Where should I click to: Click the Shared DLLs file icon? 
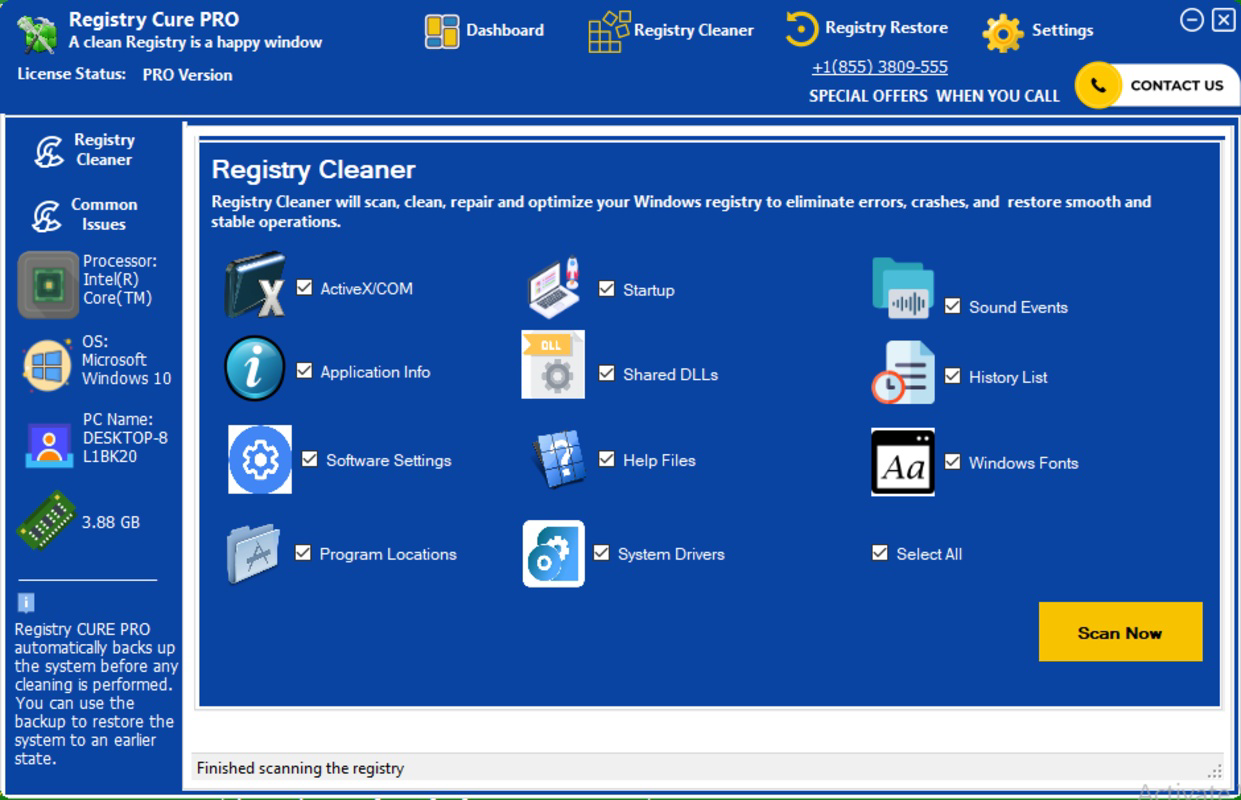click(x=553, y=365)
